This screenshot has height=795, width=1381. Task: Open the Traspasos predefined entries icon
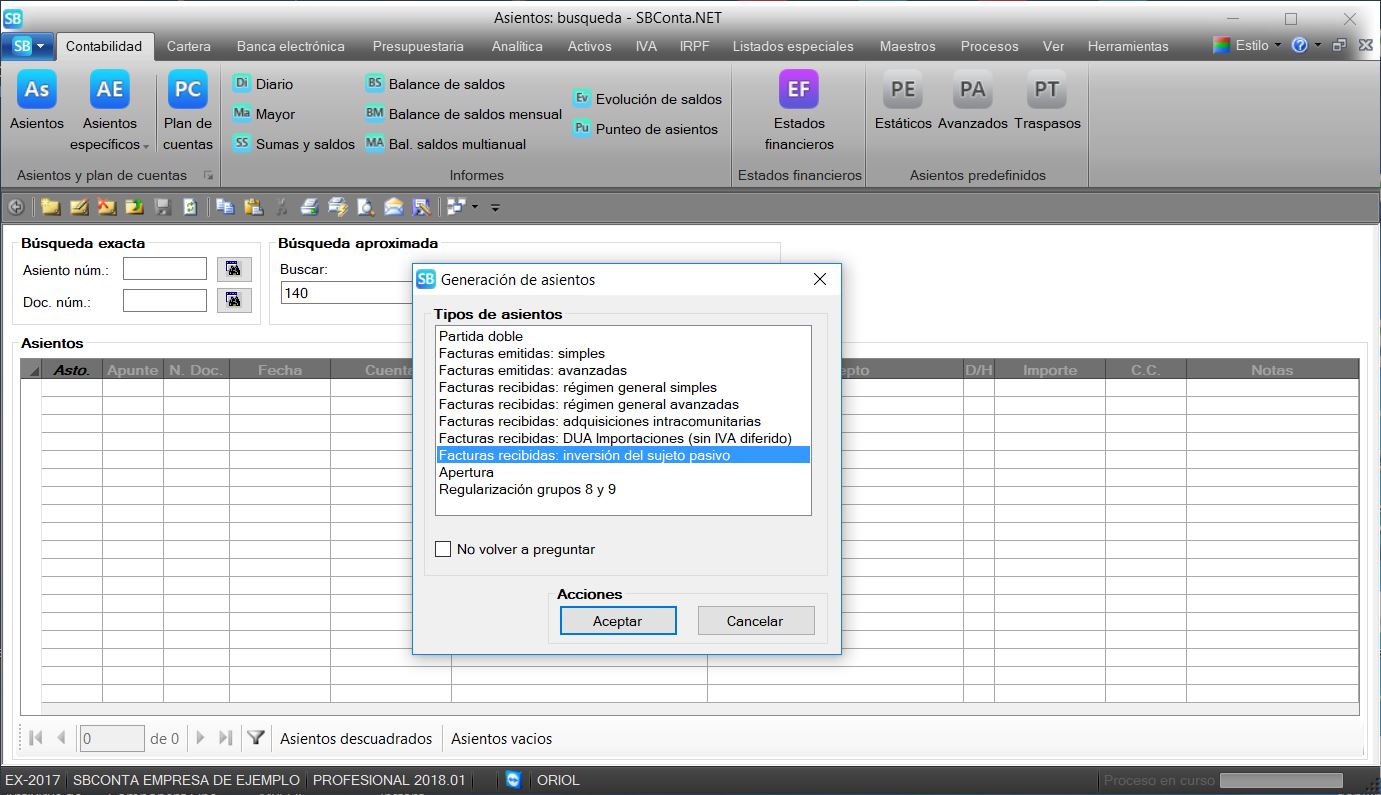coord(1046,91)
